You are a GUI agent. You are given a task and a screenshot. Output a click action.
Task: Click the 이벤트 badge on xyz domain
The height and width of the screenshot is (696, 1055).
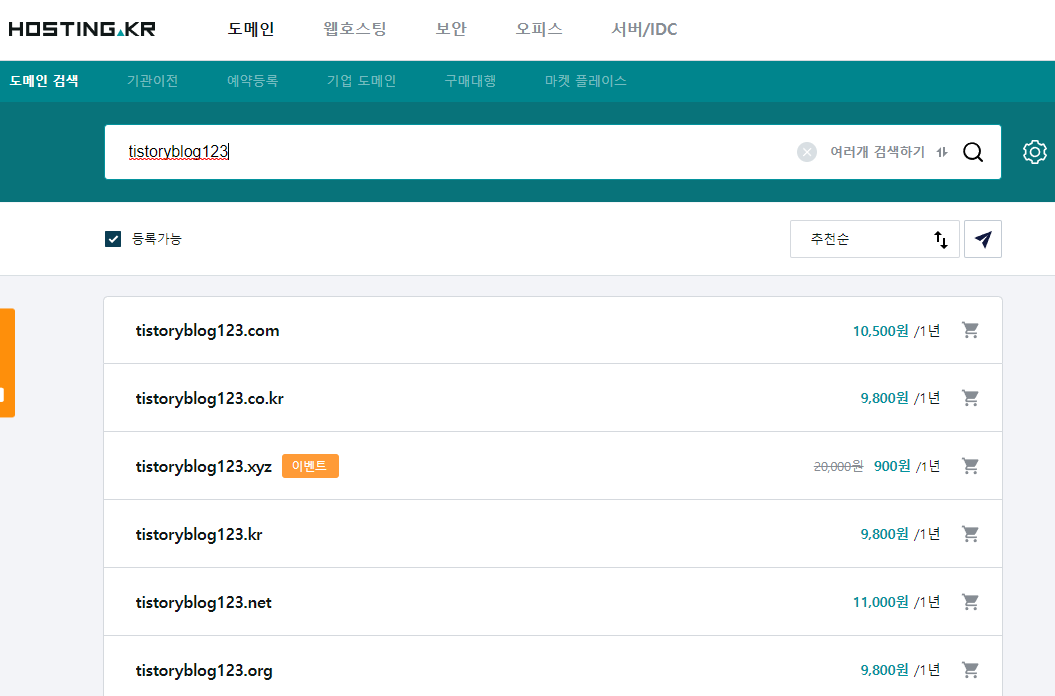(x=310, y=466)
